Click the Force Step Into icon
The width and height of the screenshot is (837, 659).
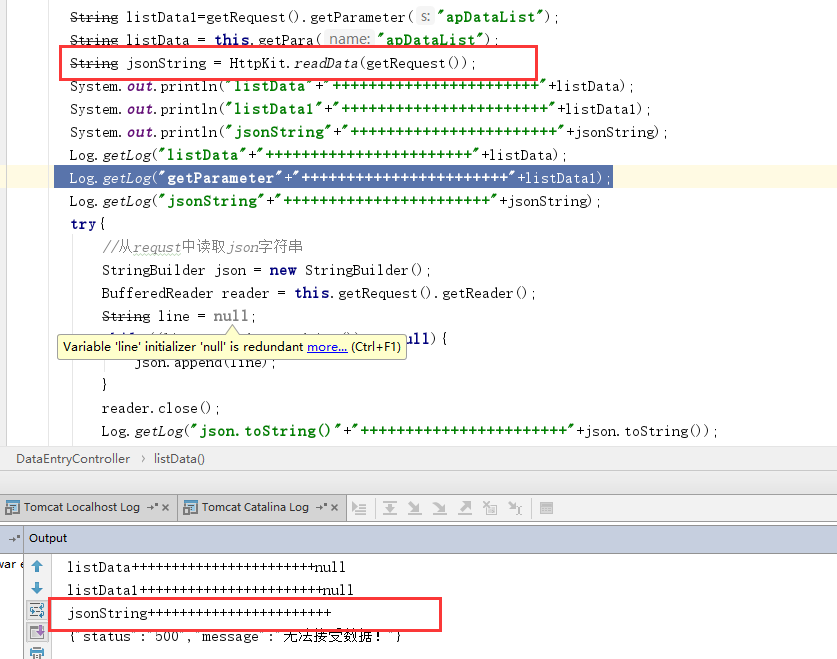point(439,509)
